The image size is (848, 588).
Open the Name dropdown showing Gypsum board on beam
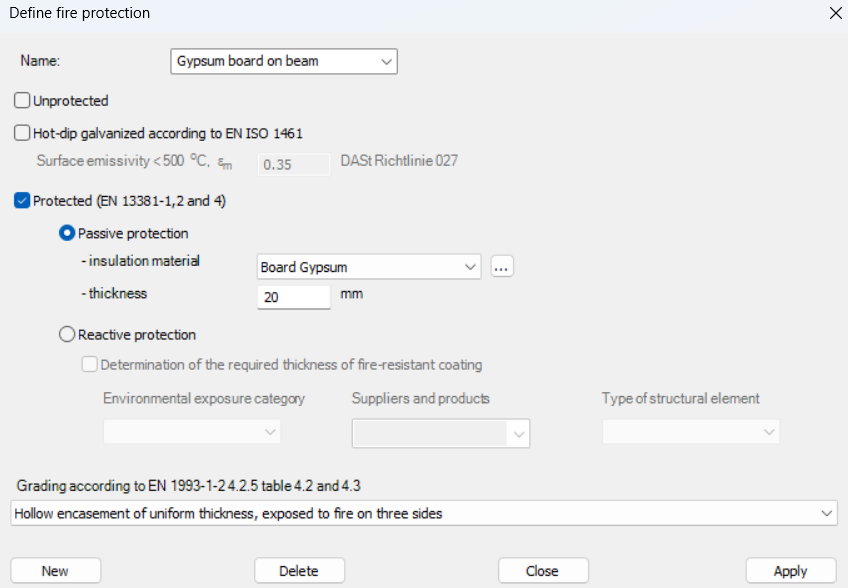(284, 61)
